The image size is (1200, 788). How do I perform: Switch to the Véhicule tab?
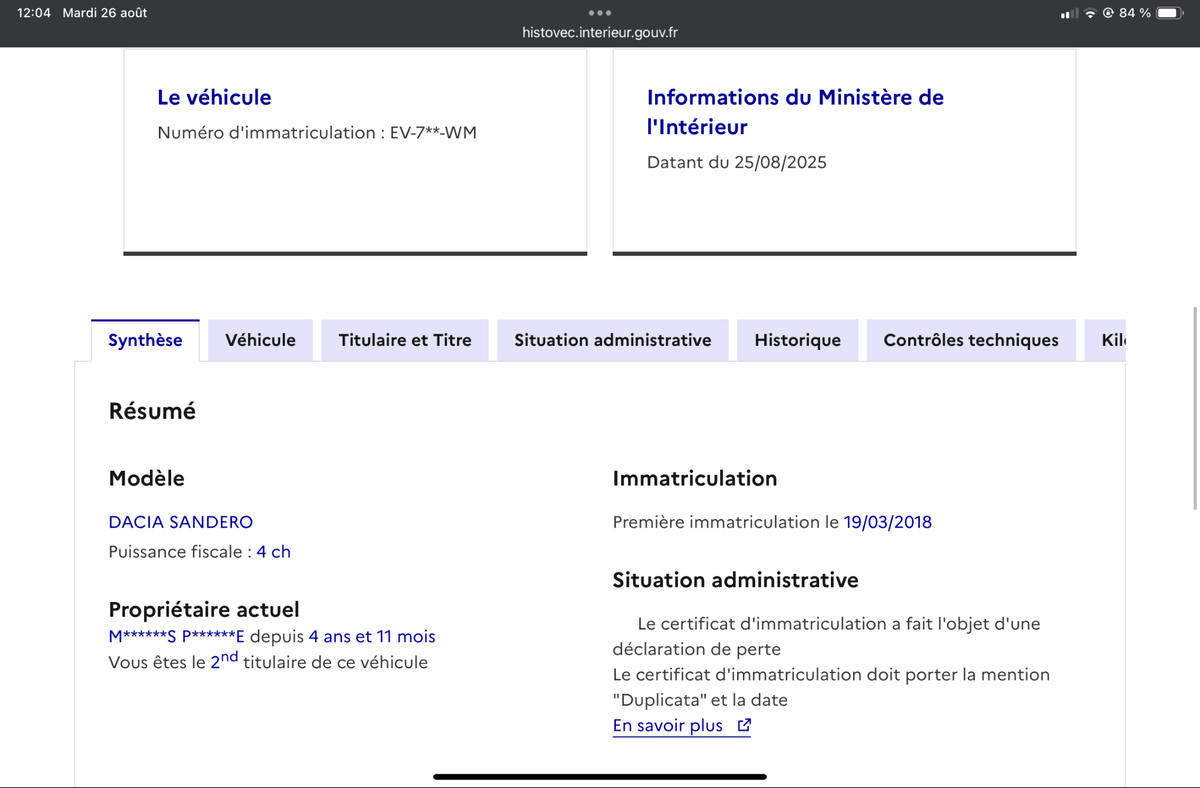tap(261, 340)
